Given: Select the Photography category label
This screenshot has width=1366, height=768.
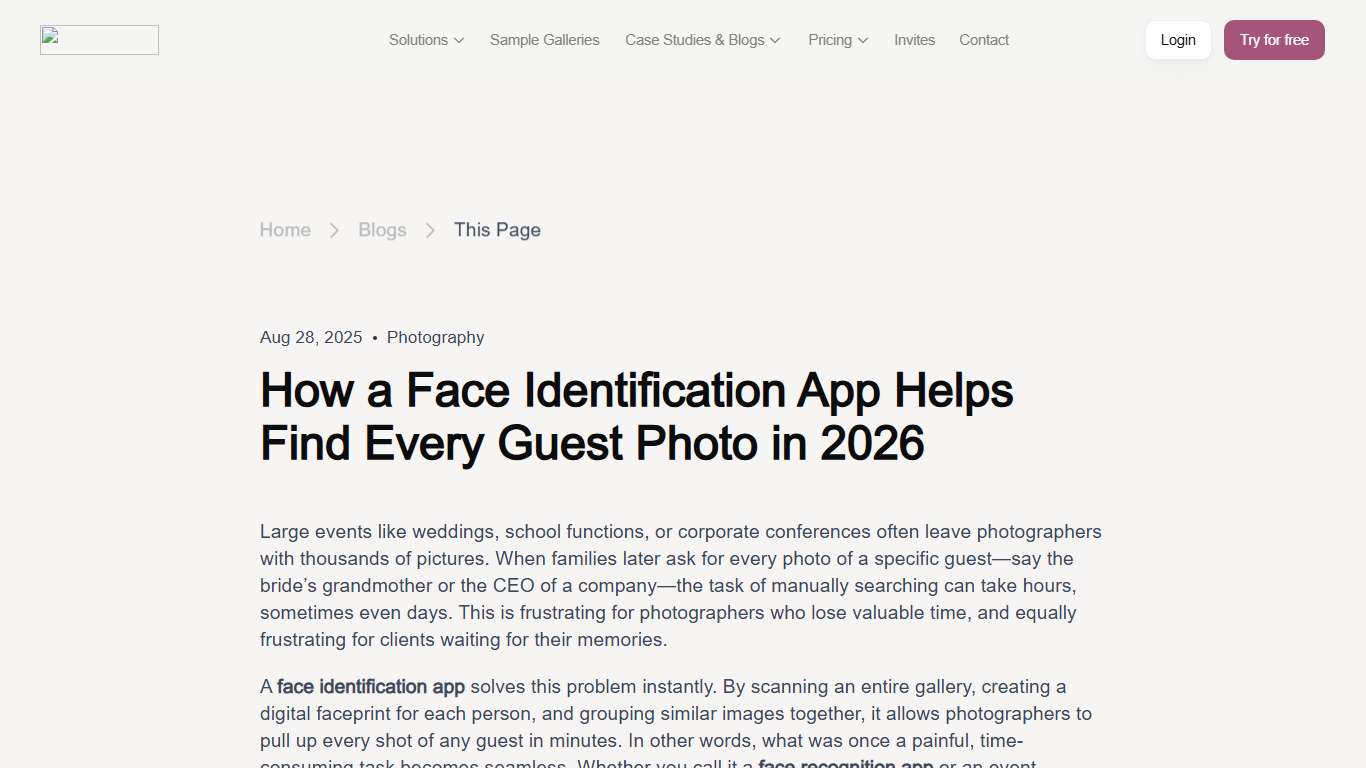Looking at the screenshot, I should [435, 337].
